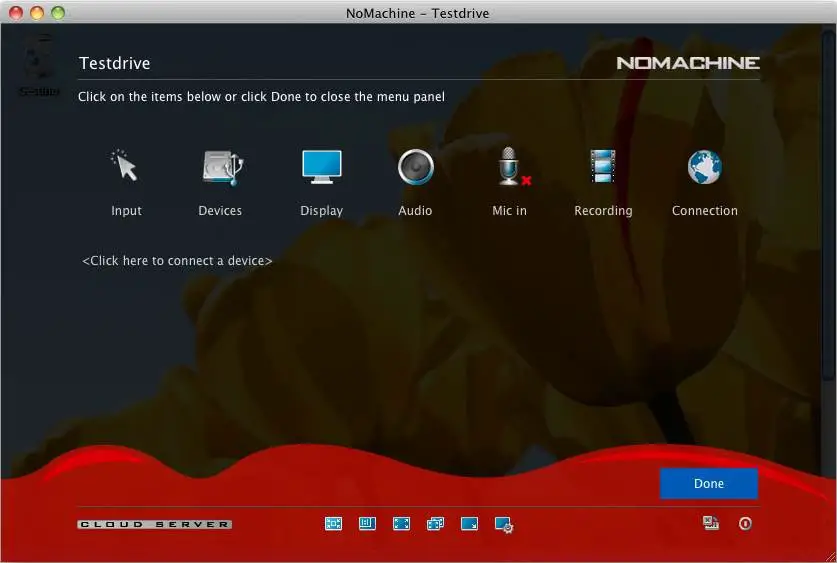Click the red disconnect power icon
The height and width of the screenshot is (563, 837).
tap(745, 524)
